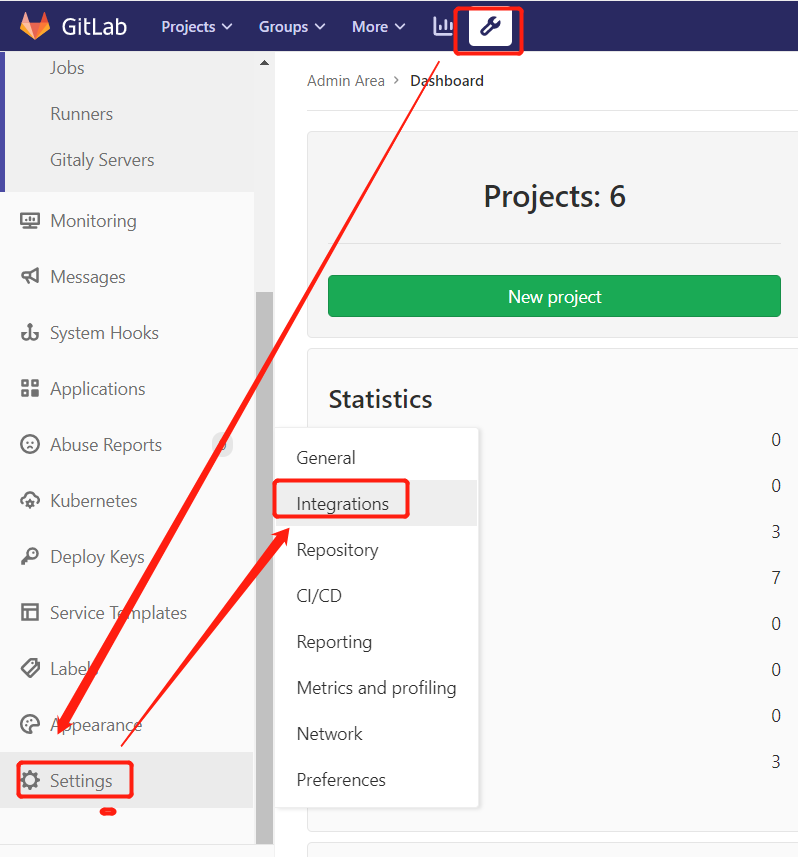The height and width of the screenshot is (857, 798).
Task: Open the Monitoring sidebar label
Action: (93, 221)
